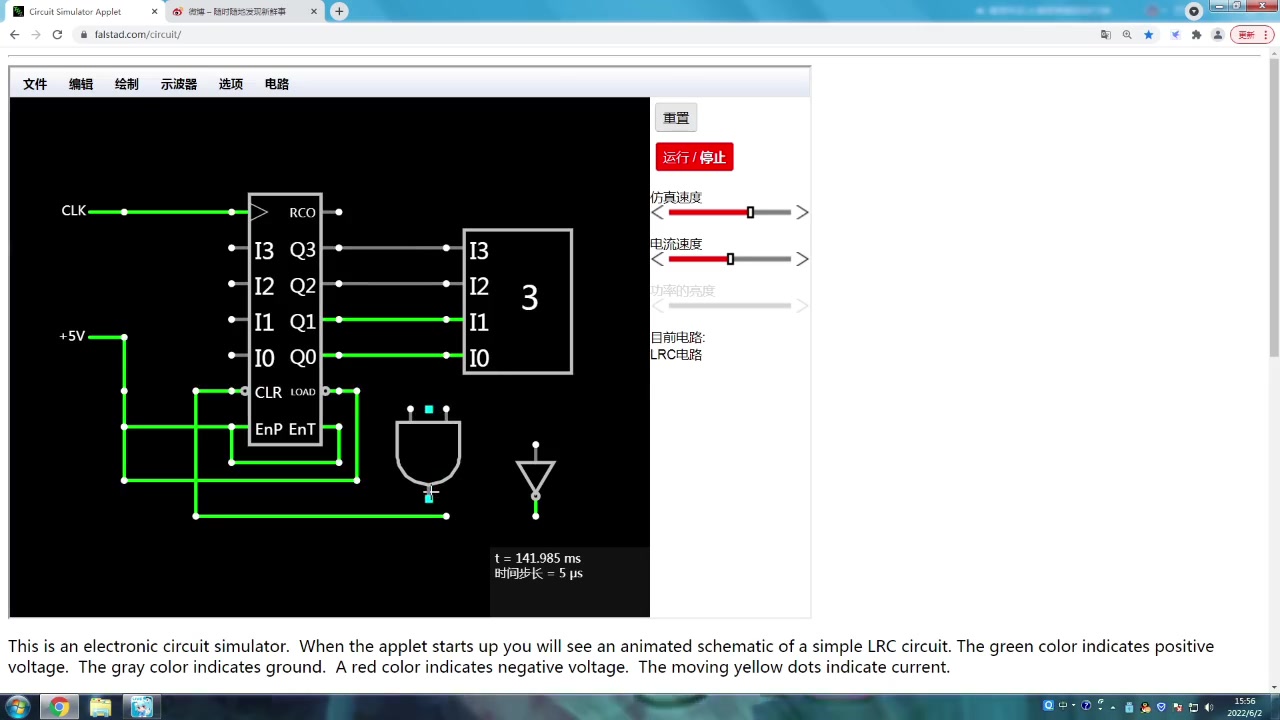Open browser extensions puzzle icon
The image size is (1280, 720).
1196,34
